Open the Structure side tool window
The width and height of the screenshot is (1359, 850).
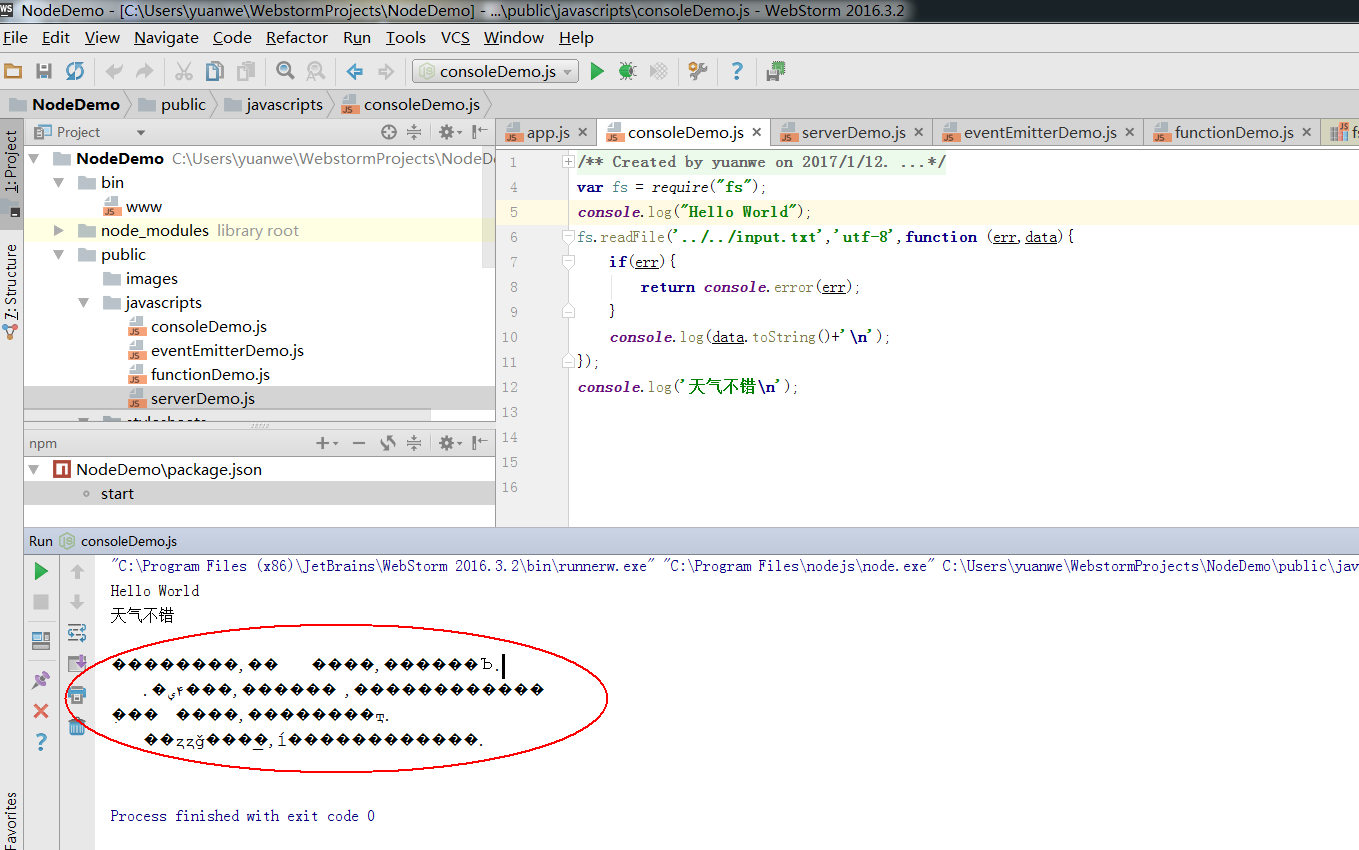(11, 292)
